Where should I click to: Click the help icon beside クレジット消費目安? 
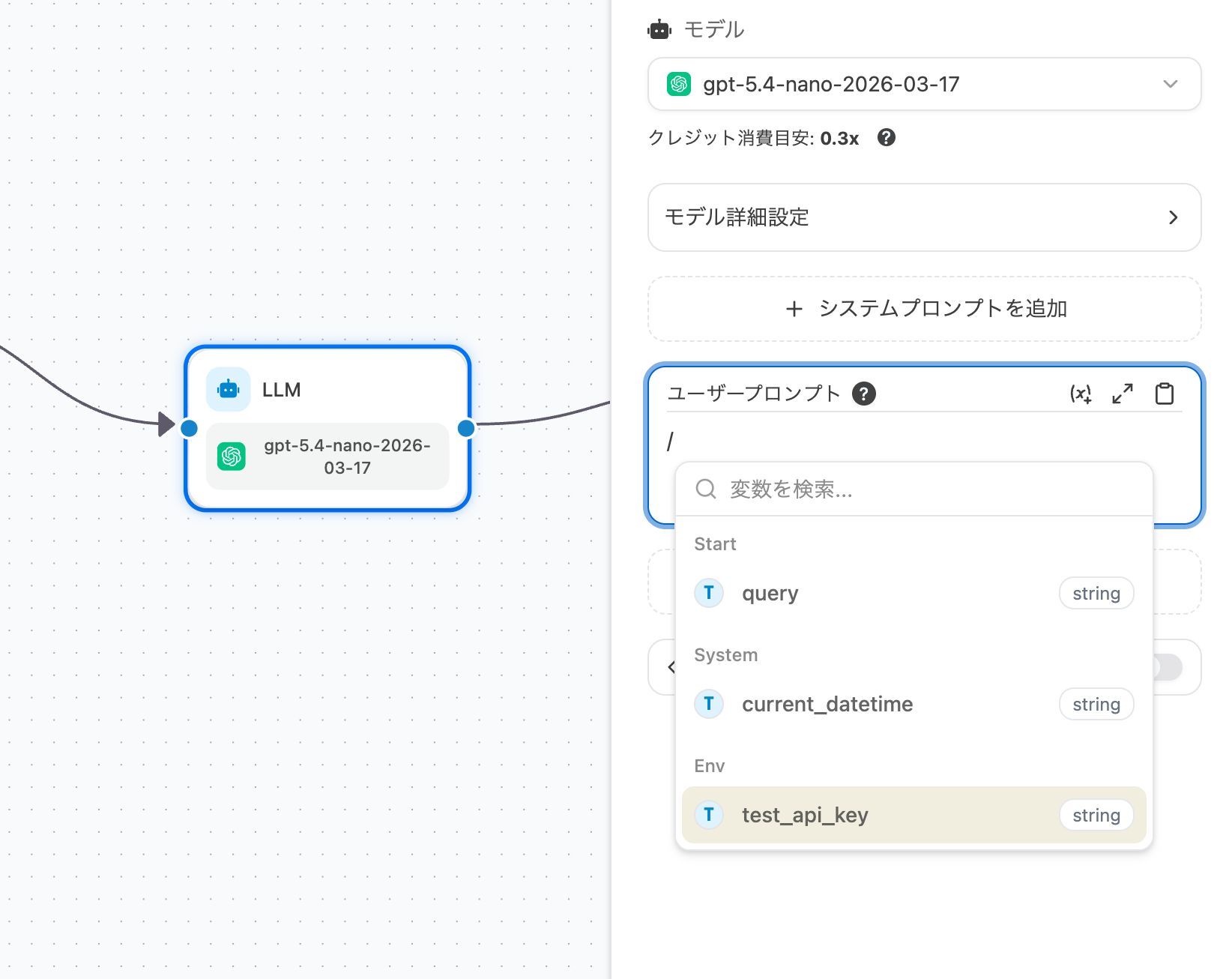887,138
